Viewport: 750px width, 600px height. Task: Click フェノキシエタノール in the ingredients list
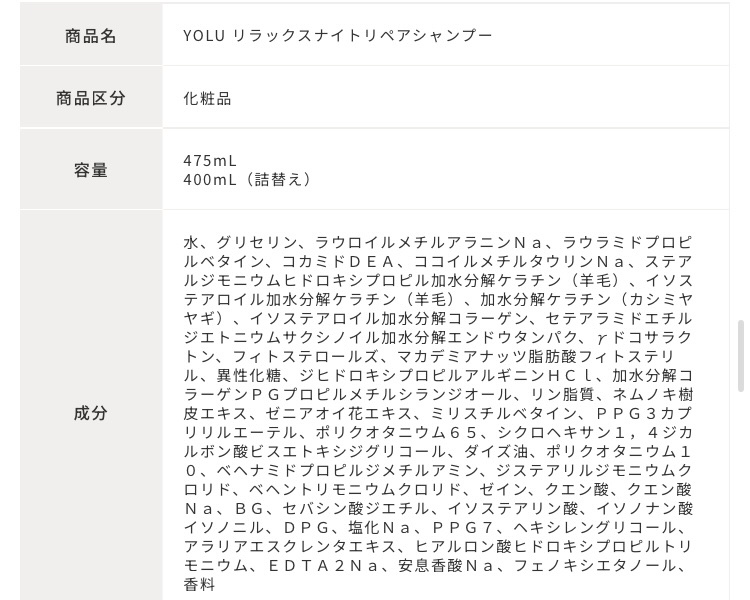598,565
